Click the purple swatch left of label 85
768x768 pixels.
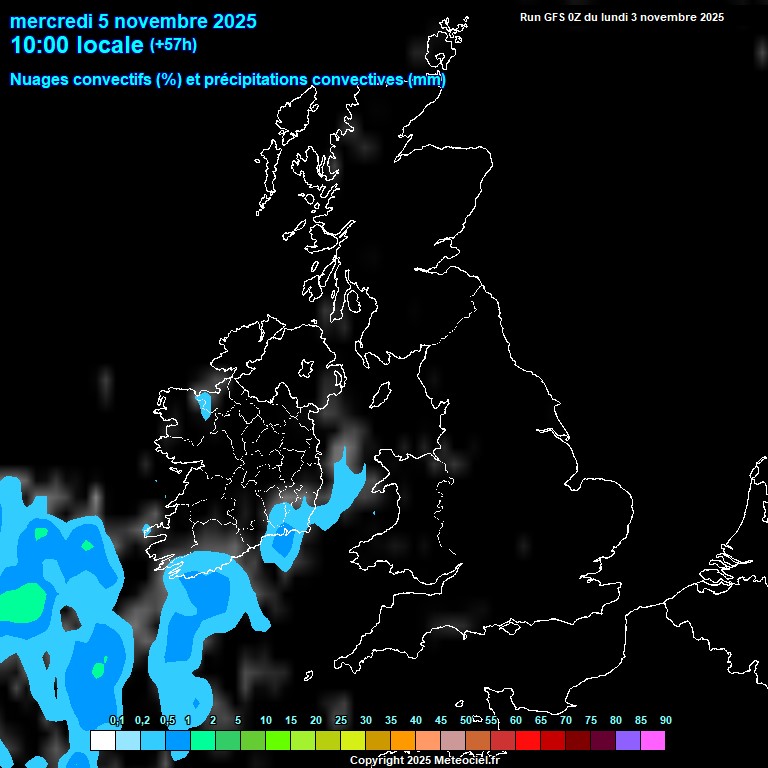tap(627, 740)
